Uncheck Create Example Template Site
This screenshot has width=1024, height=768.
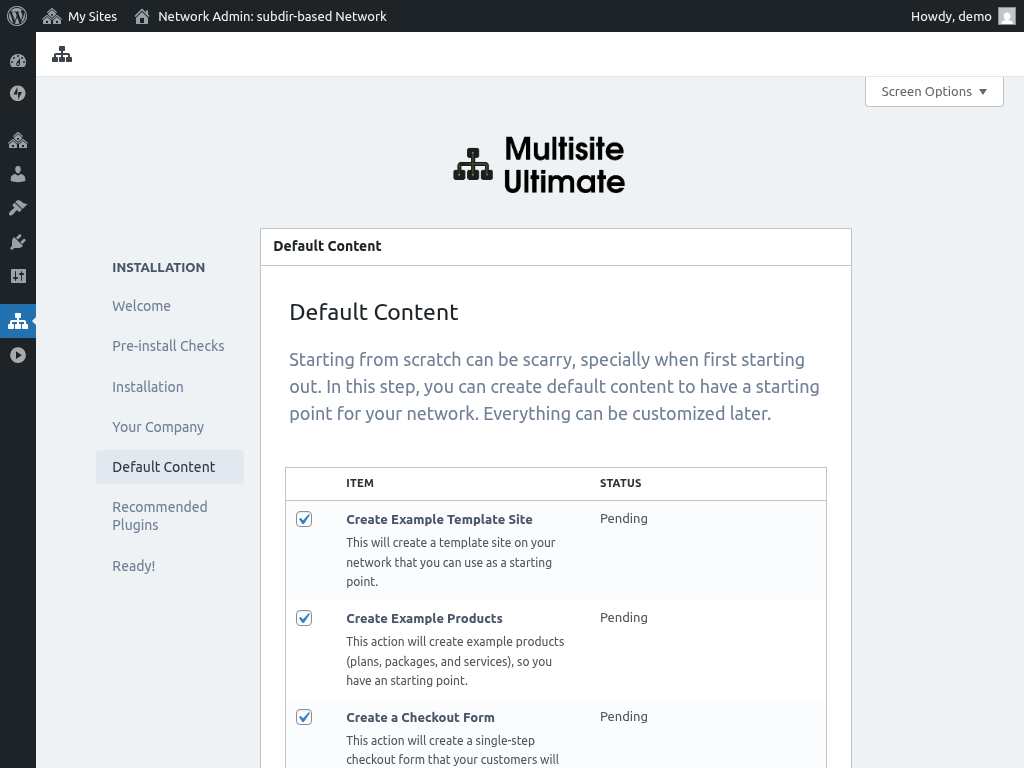tap(304, 519)
